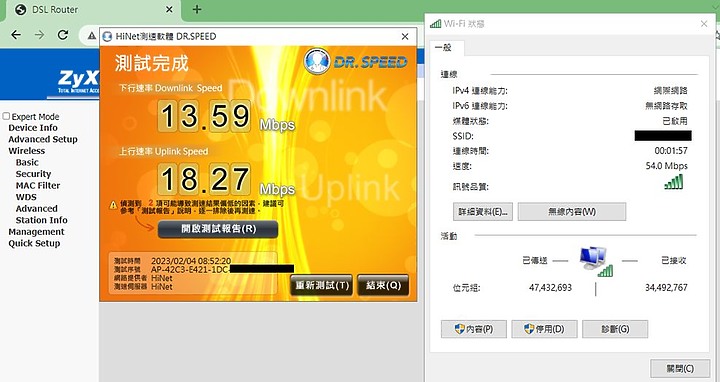The height and width of the screenshot is (382, 720).
Task: Click the 18.27 uplink speed value
Action: point(204,179)
